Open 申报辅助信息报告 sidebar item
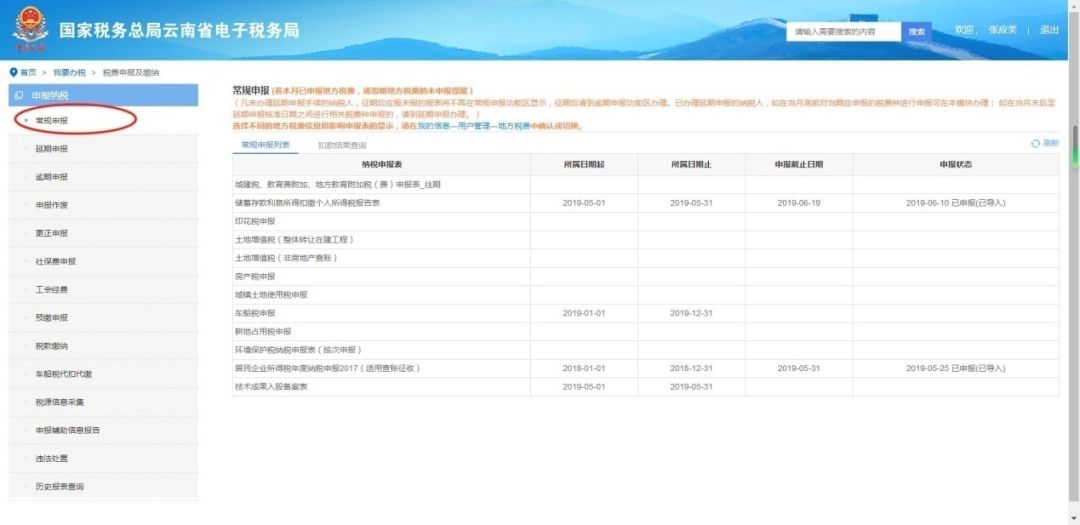Image resolution: width=1080 pixels, height=525 pixels. (68, 430)
